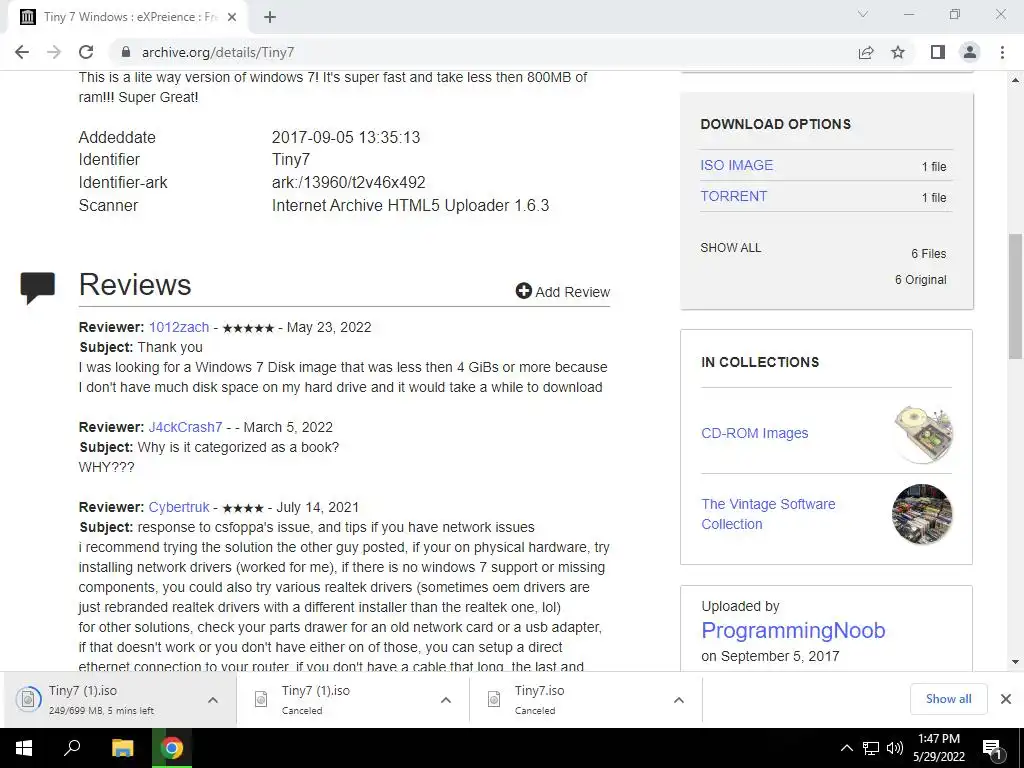Select the Tiny 7 Windows browser tab

pos(127,17)
